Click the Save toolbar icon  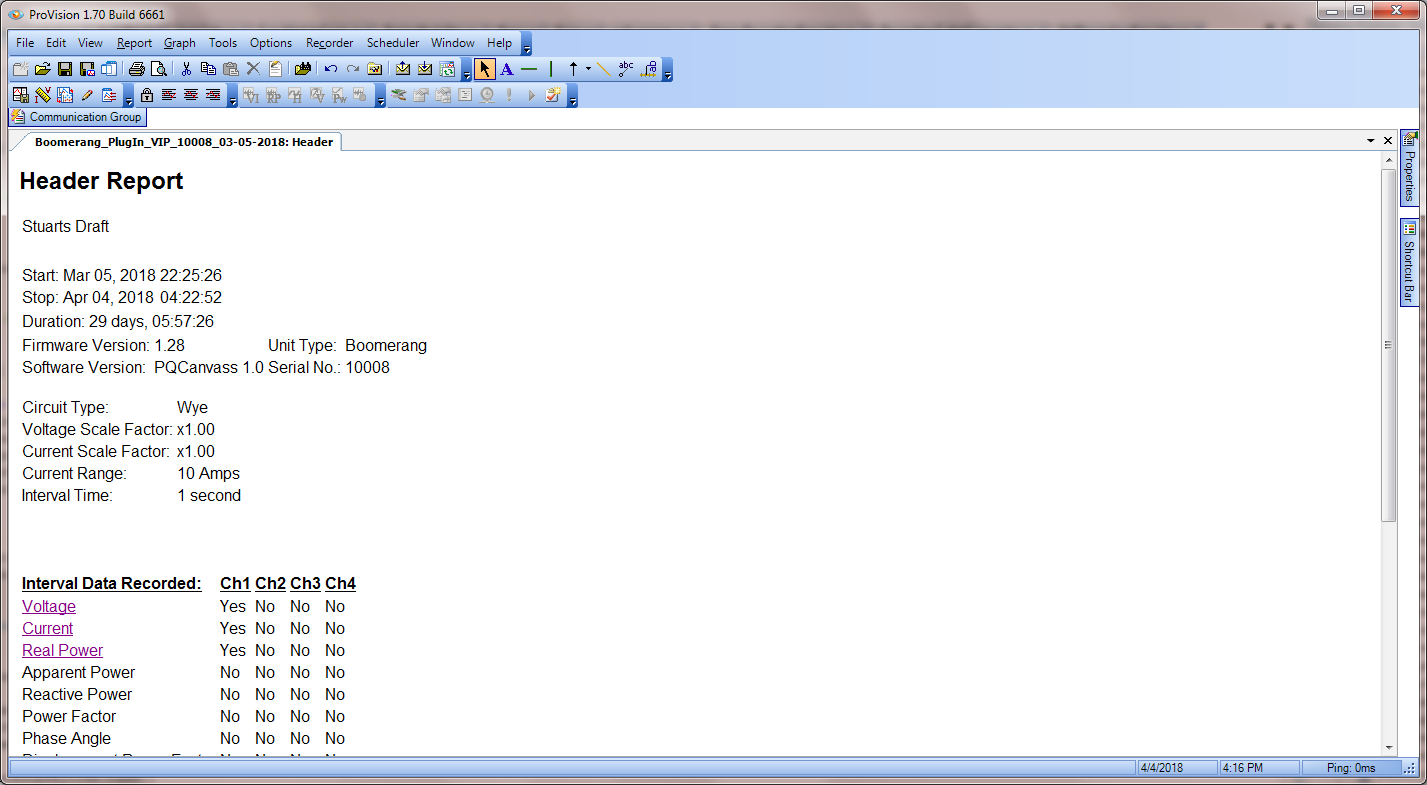tap(64, 68)
